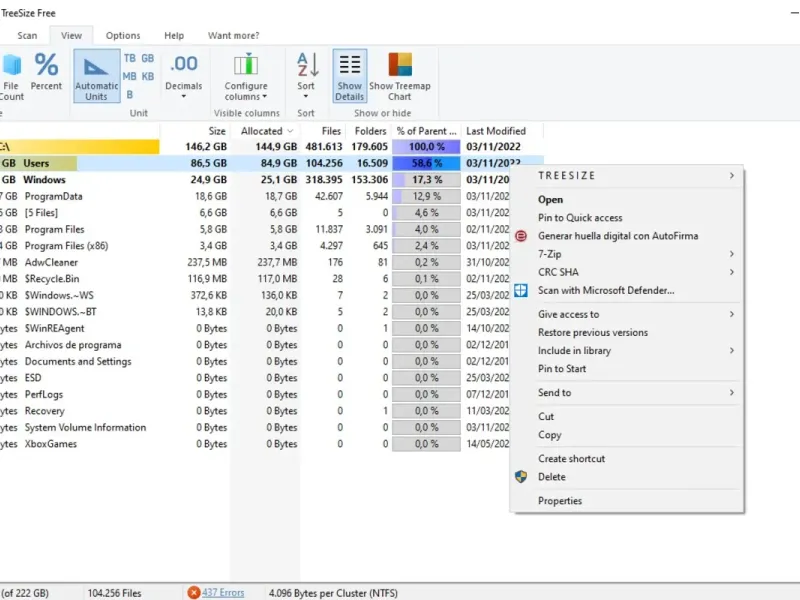Expand the 7-Zip submenu
This screenshot has width=800, height=600.
[627, 254]
